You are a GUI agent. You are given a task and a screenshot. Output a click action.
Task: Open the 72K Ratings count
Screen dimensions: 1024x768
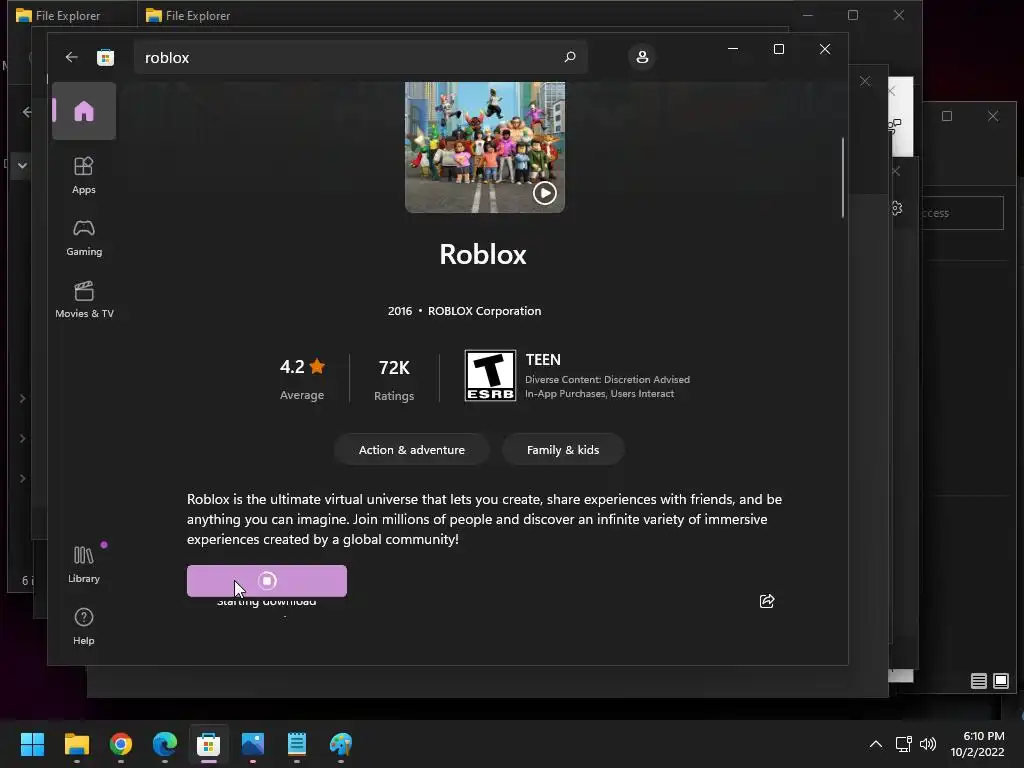[394, 378]
